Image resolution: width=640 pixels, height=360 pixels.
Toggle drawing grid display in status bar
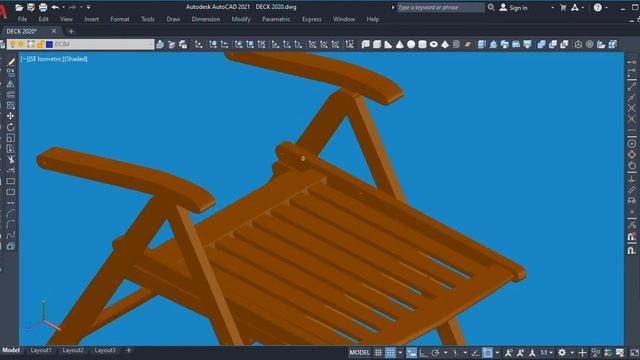378,353
